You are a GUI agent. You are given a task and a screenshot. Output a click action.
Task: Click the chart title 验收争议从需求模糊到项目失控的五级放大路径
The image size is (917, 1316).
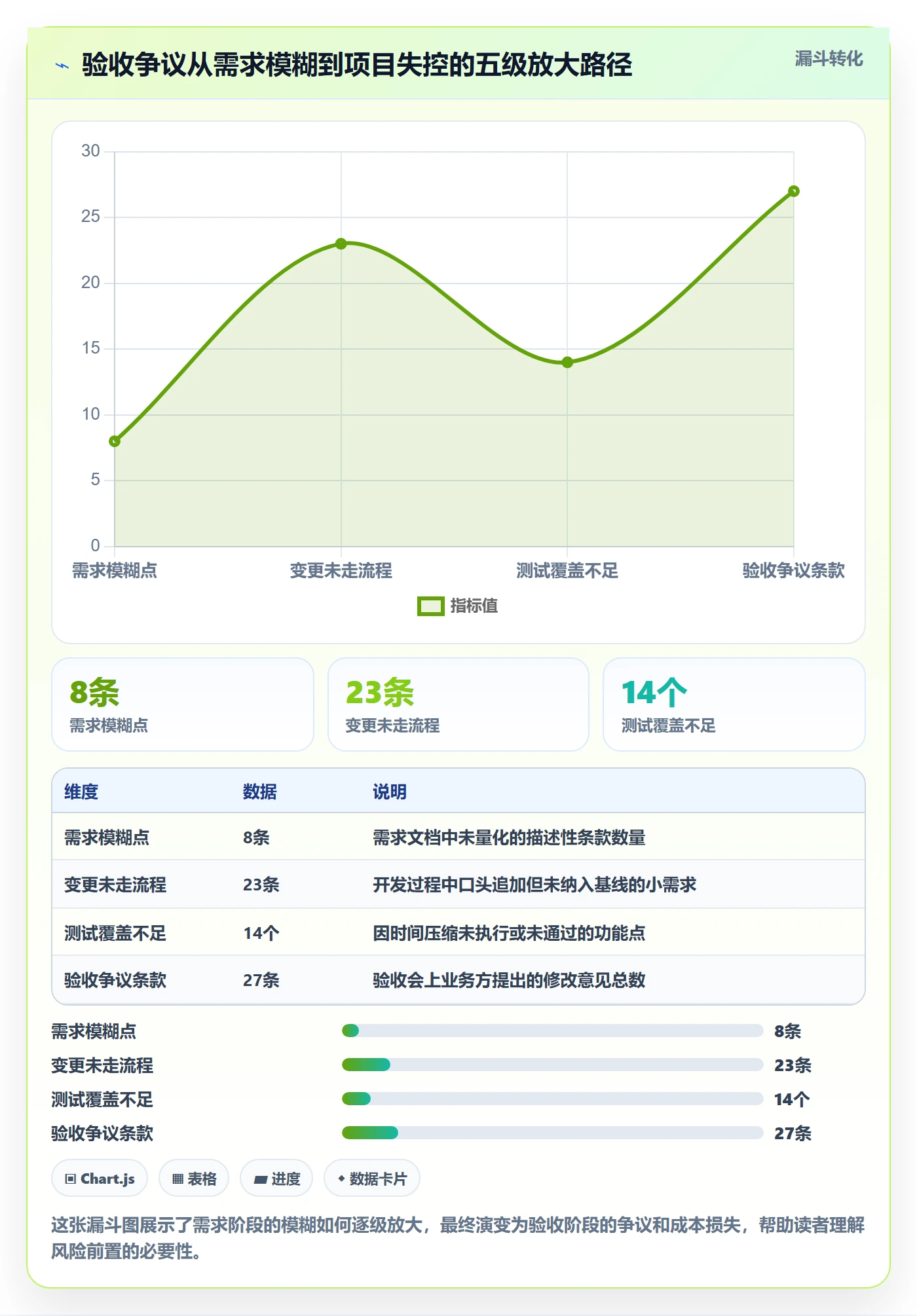tap(357, 65)
